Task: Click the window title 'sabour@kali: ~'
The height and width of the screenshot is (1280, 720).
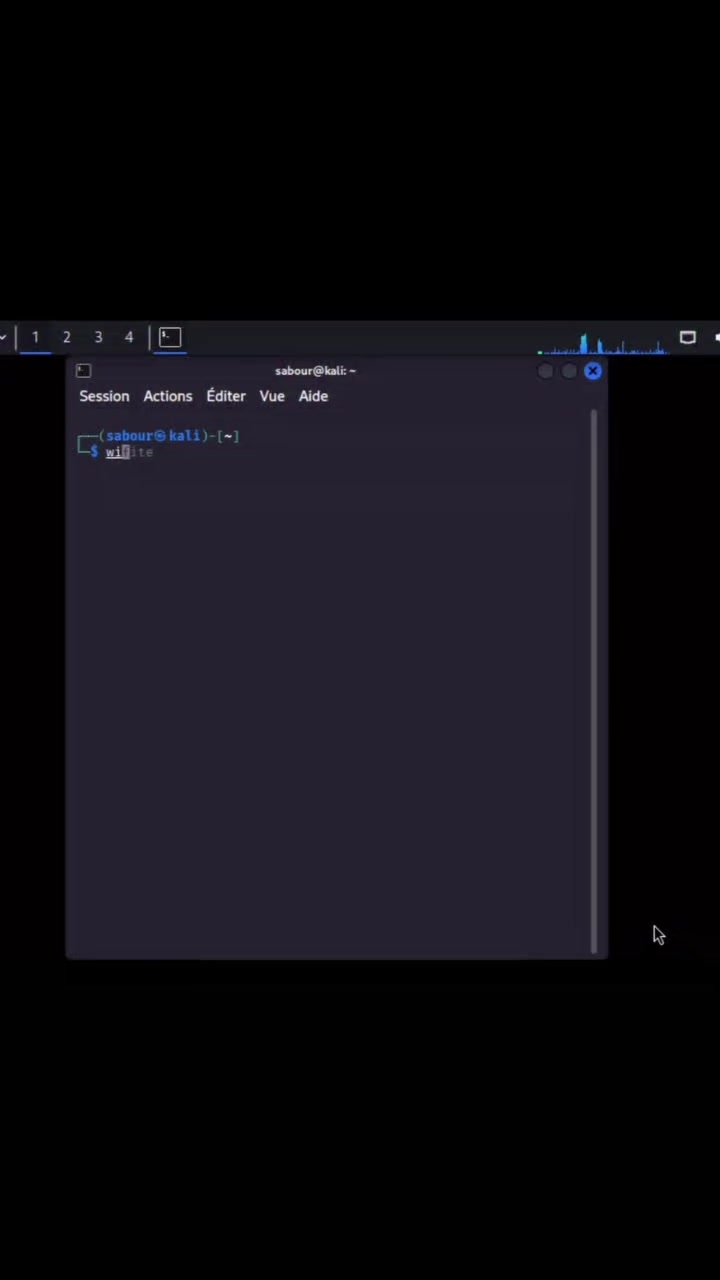Action: click(x=315, y=371)
